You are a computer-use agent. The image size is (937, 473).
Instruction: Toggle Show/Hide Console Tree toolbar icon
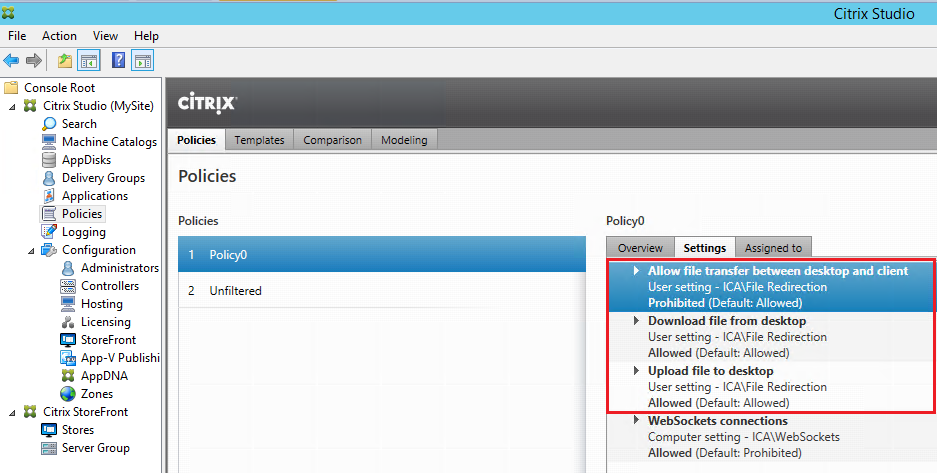tap(89, 60)
